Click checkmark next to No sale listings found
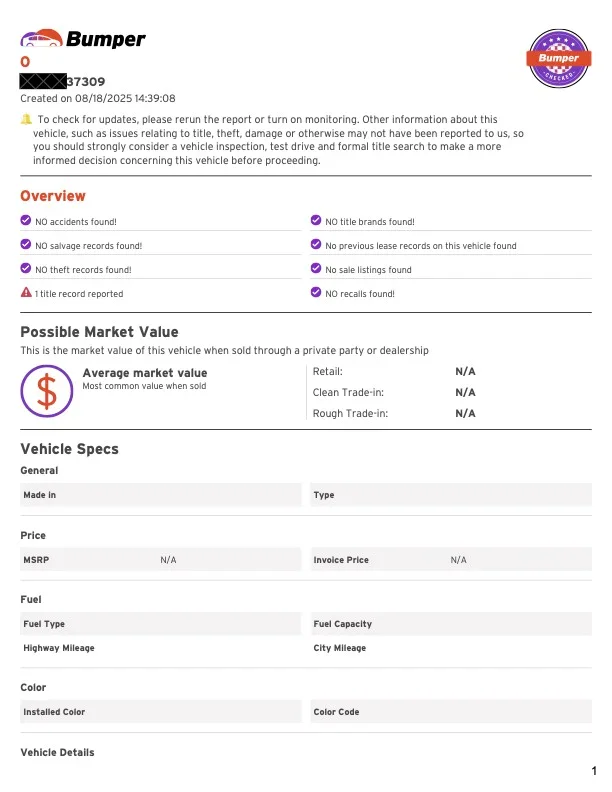Image resolution: width=612 pixels, height=792 pixels. click(x=317, y=269)
